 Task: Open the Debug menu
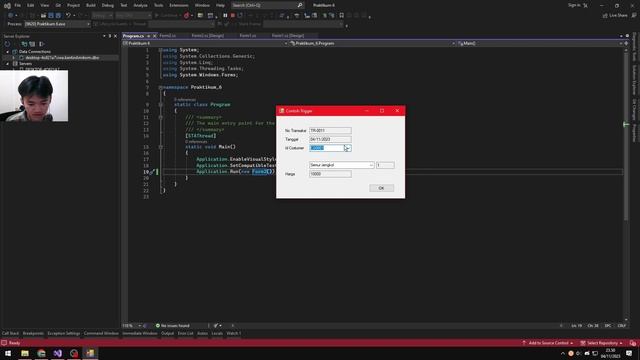pos(108,5)
